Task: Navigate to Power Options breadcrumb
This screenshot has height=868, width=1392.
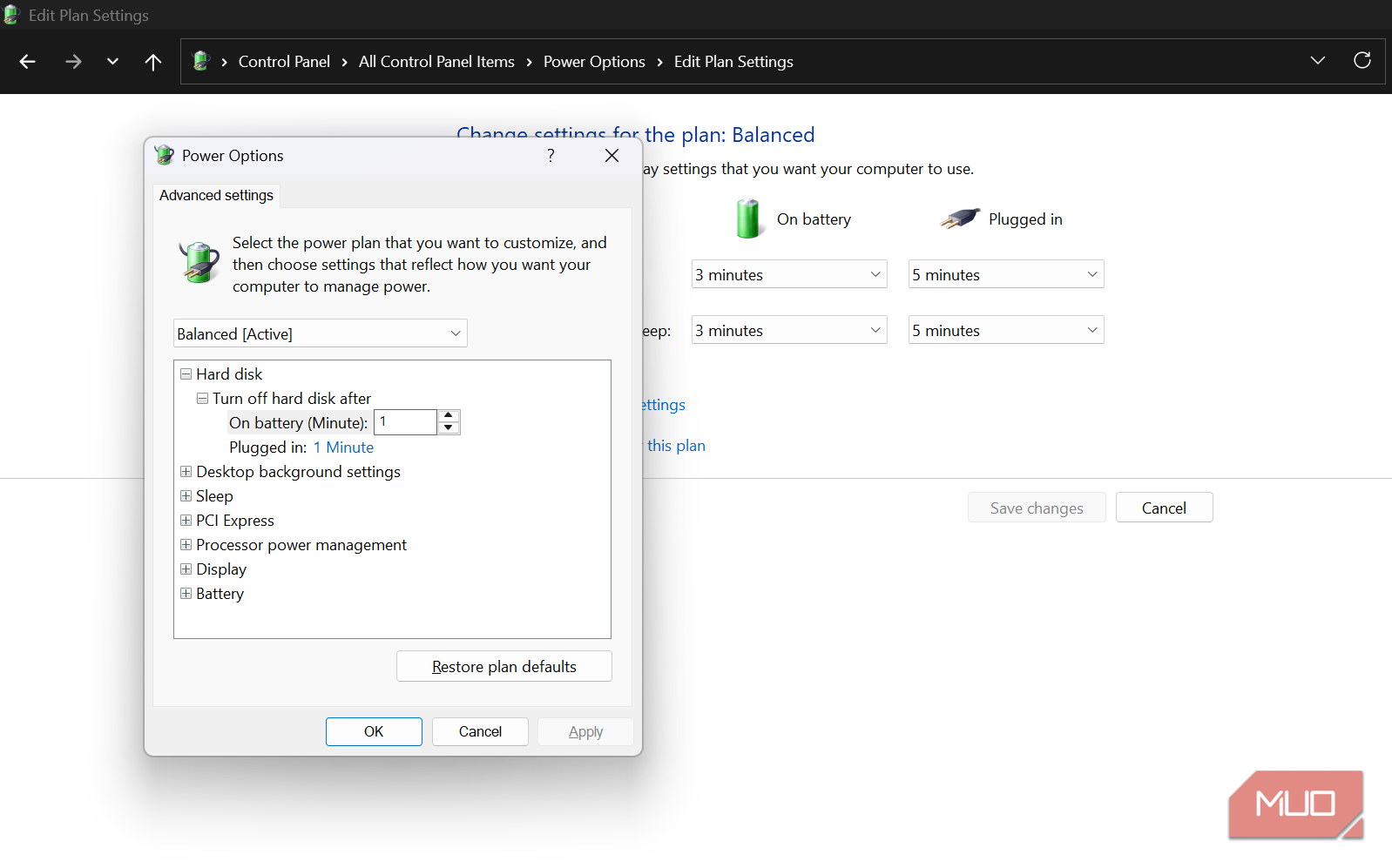Action: click(594, 62)
